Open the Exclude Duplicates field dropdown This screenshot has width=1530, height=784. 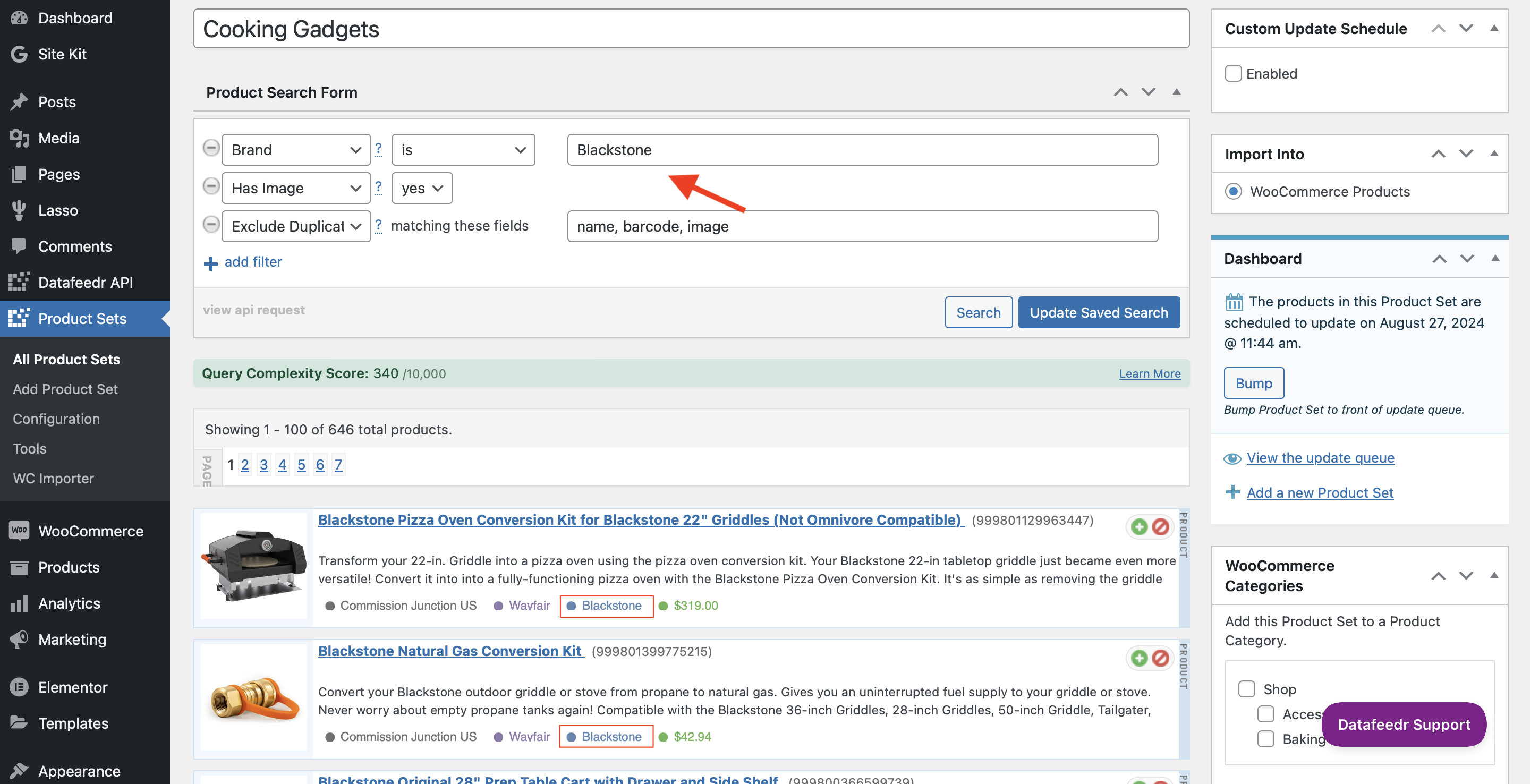pos(296,226)
